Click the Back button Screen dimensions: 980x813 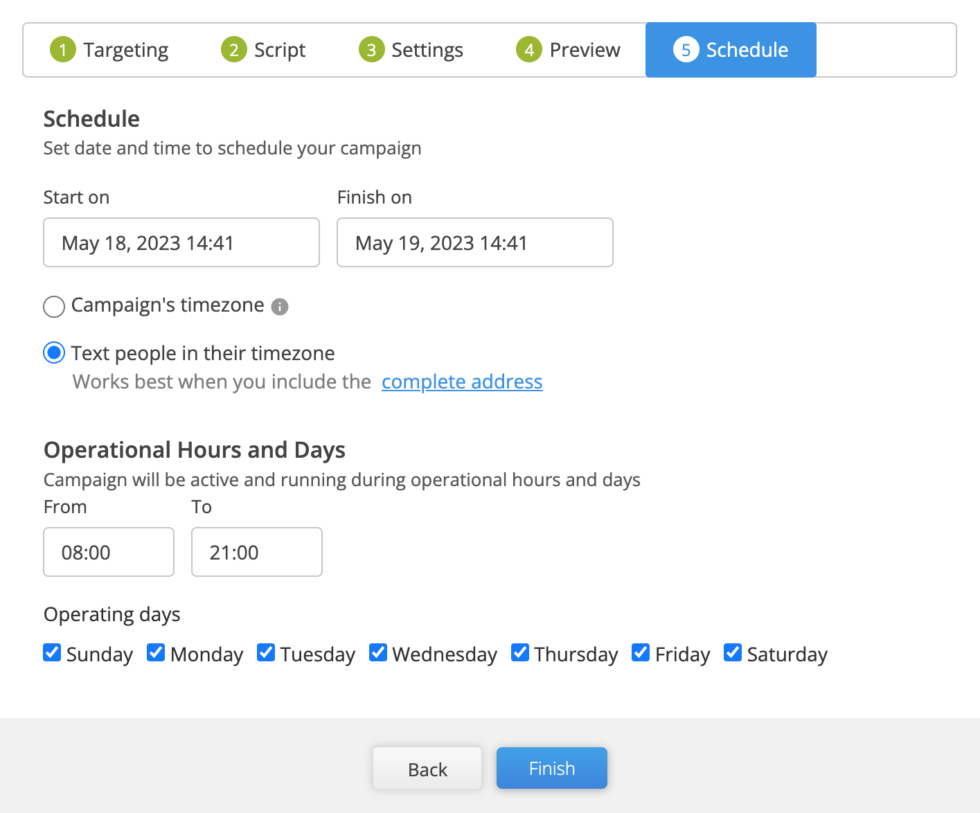[x=428, y=768]
